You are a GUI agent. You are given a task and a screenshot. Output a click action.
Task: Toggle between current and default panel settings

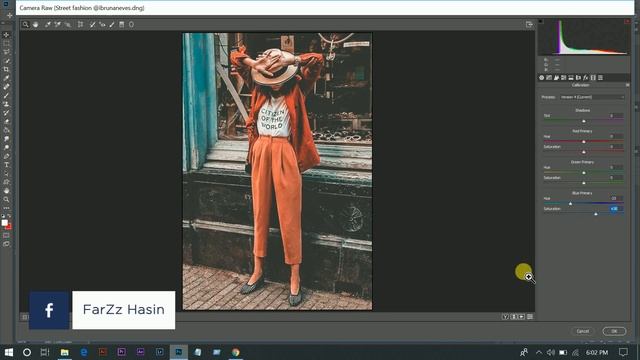click(530, 317)
